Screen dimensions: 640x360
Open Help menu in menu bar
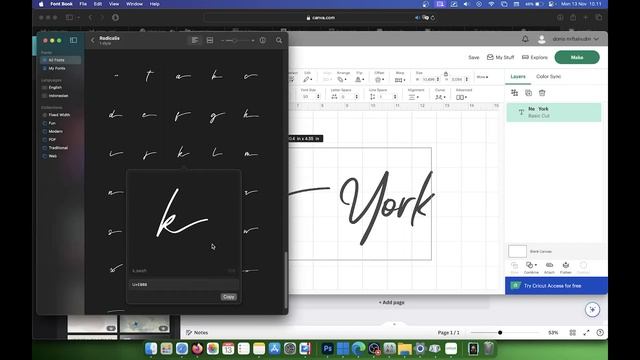tap(155, 4)
